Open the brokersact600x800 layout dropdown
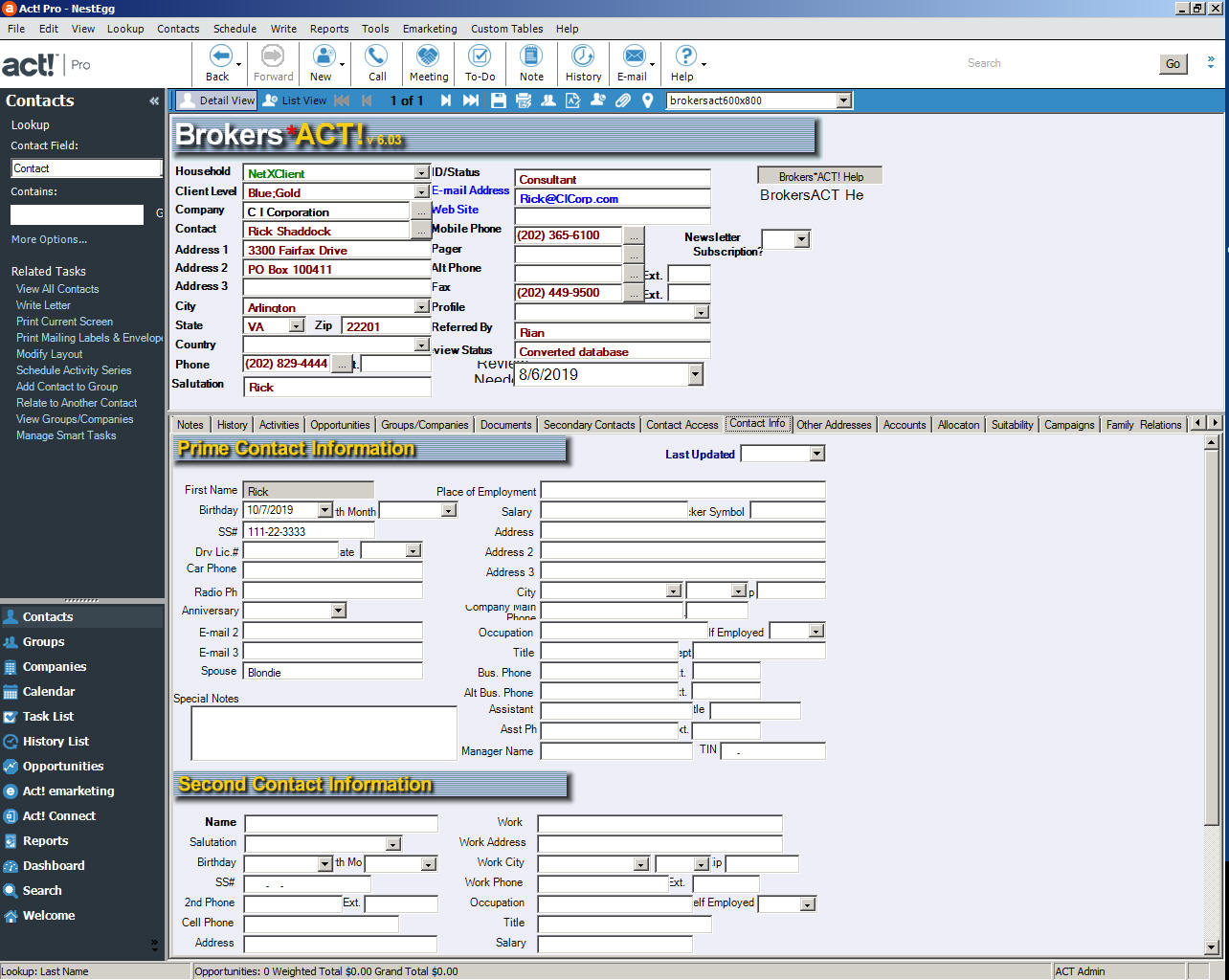This screenshot has height=980, width=1229. 843,100
